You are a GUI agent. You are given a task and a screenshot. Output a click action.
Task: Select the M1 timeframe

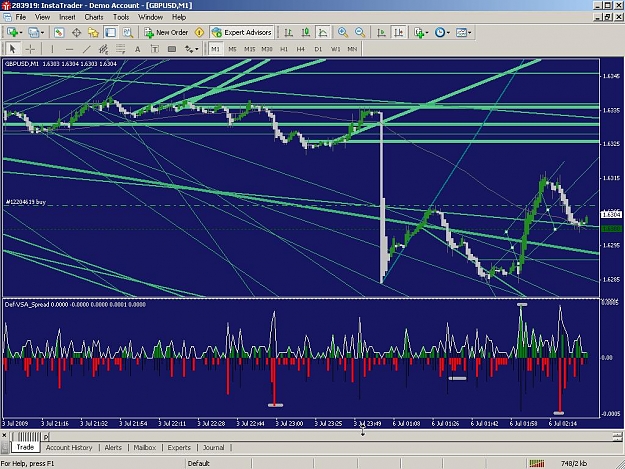[x=215, y=49]
